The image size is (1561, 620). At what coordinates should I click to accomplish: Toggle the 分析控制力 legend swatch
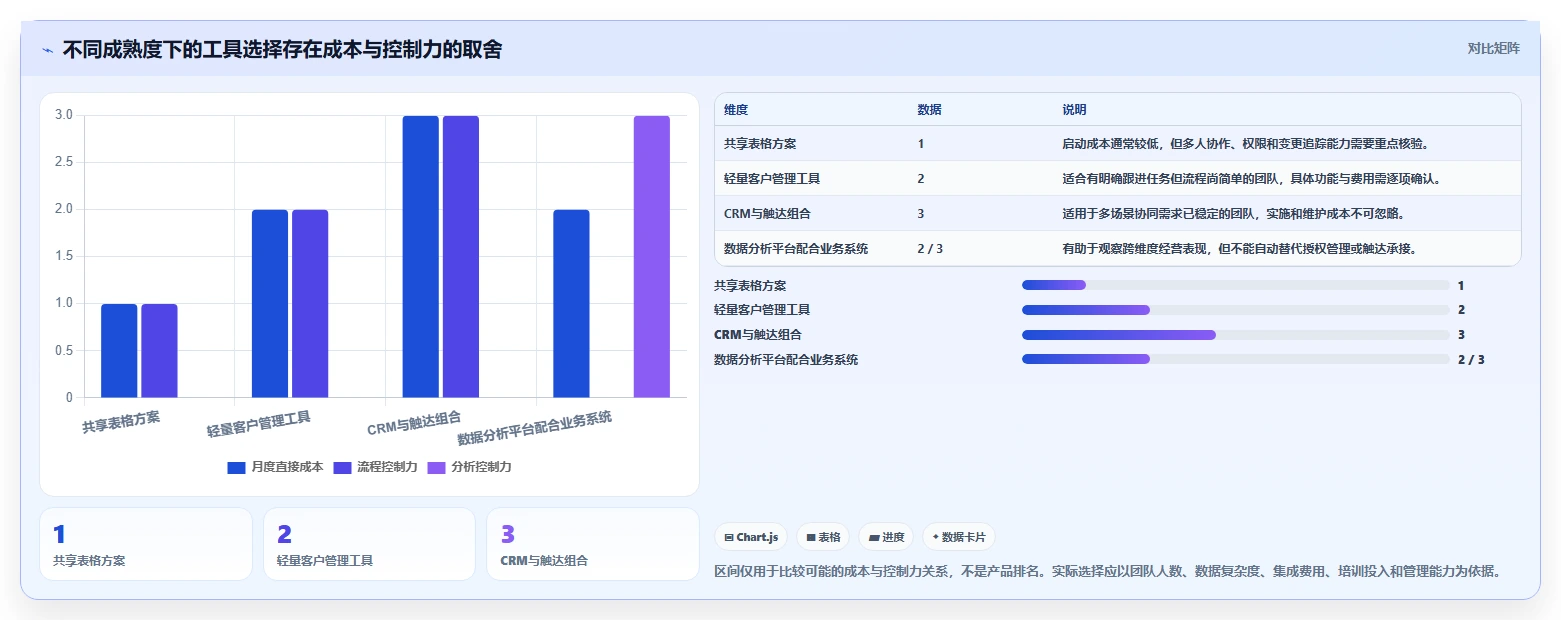click(x=436, y=467)
